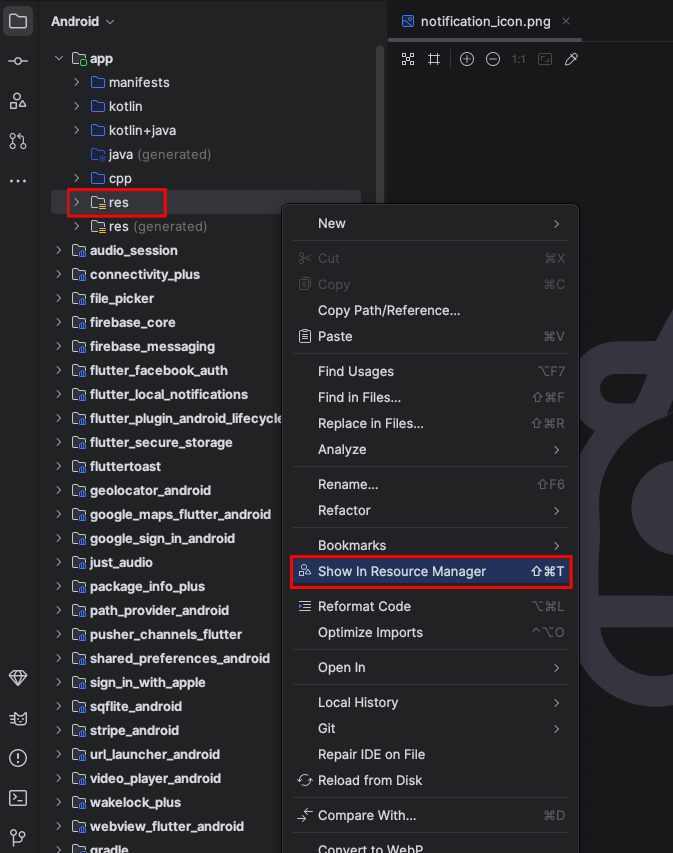Open the Project tool window folder icon
The width and height of the screenshot is (673, 853).
18,22
